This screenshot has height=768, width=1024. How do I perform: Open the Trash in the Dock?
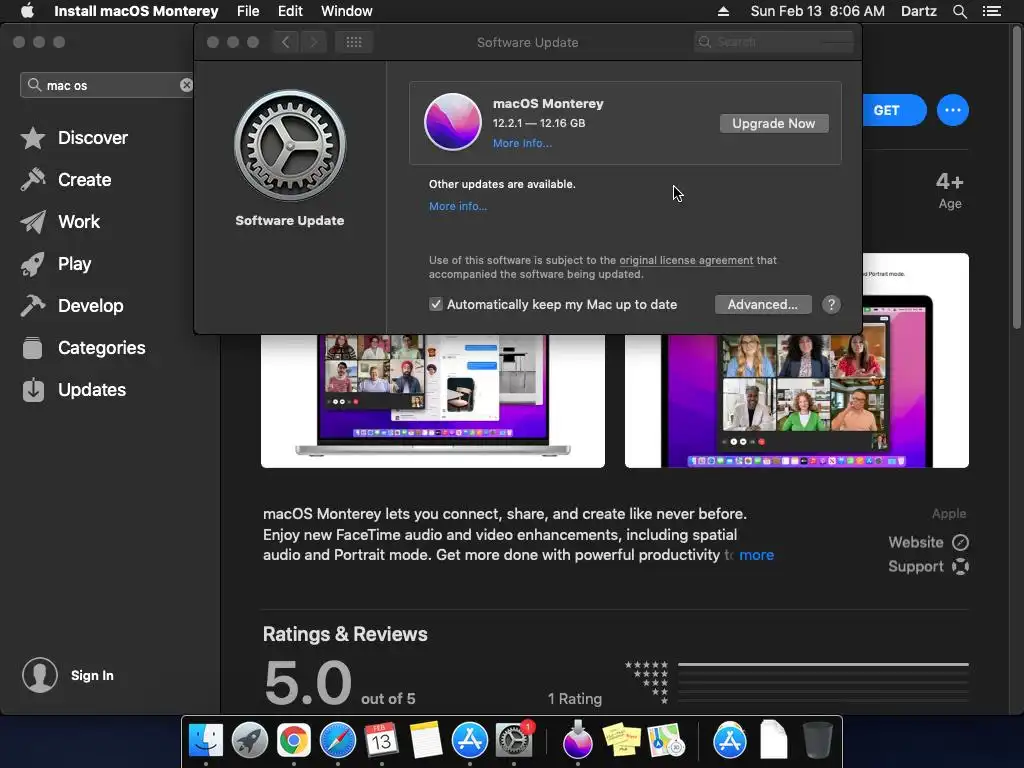817,741
